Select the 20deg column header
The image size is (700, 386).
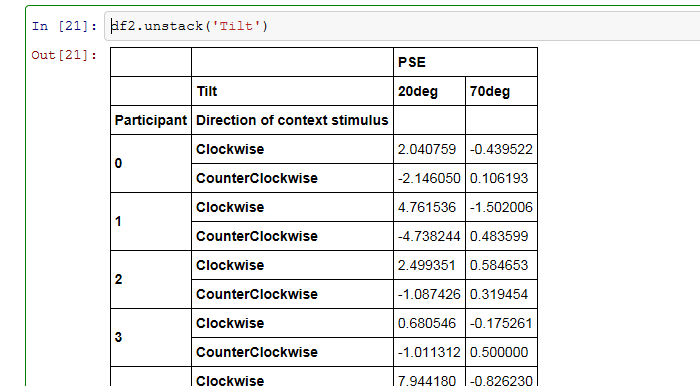pyautogui.click(x=429, y=91)
